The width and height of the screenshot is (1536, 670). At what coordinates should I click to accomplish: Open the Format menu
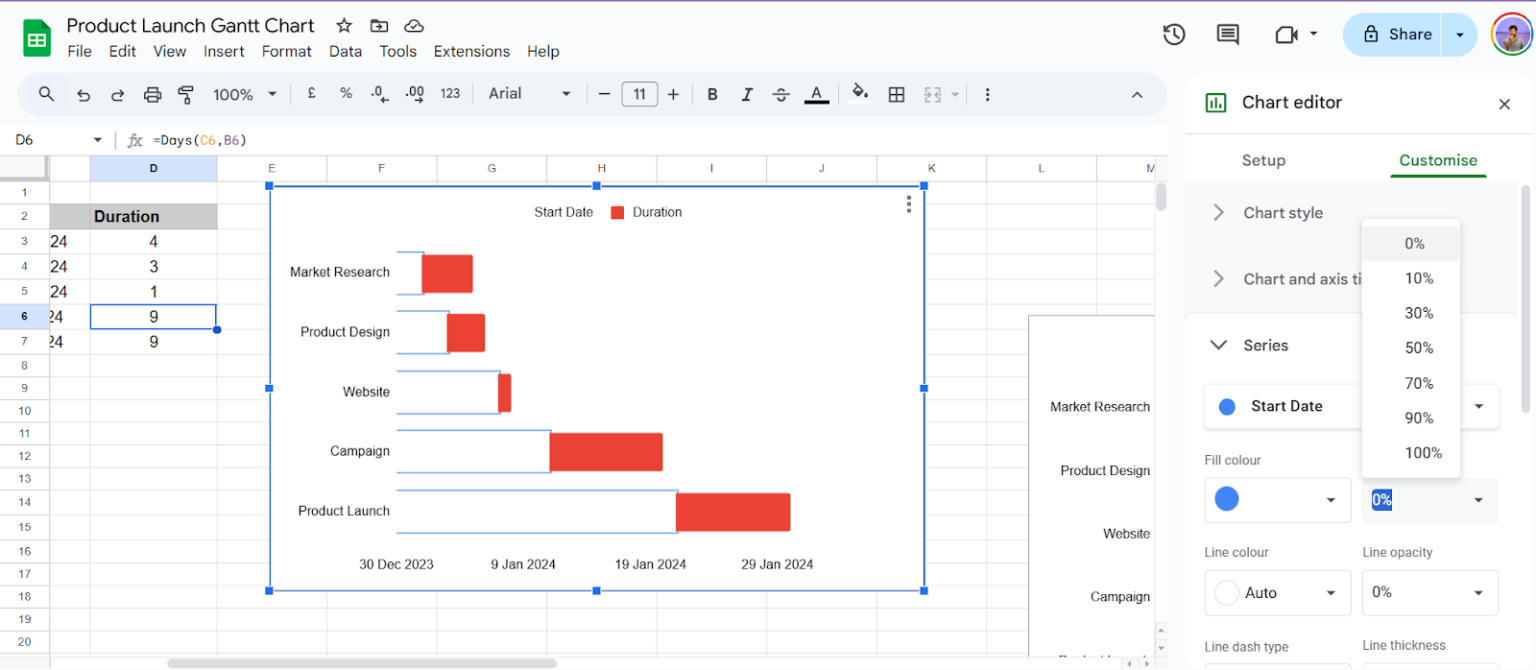pos(287,51)
